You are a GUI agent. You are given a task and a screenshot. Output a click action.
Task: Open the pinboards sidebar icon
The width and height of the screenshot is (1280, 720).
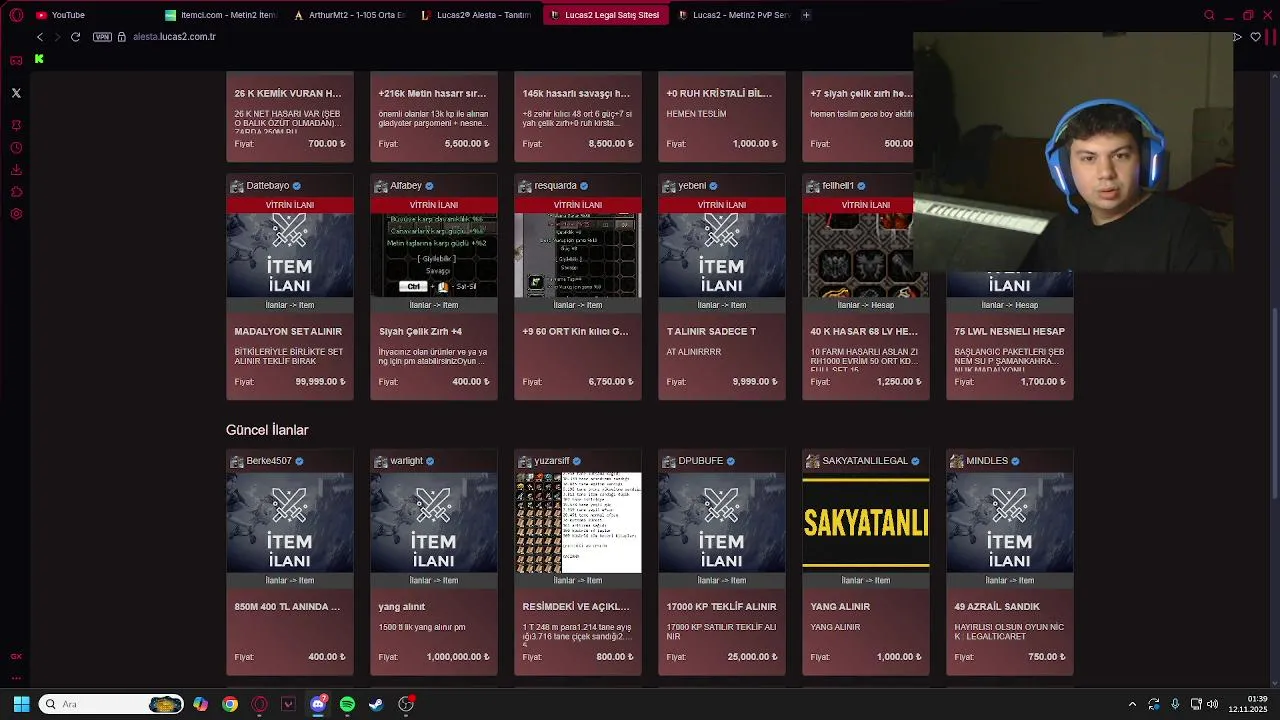[16, 125]
